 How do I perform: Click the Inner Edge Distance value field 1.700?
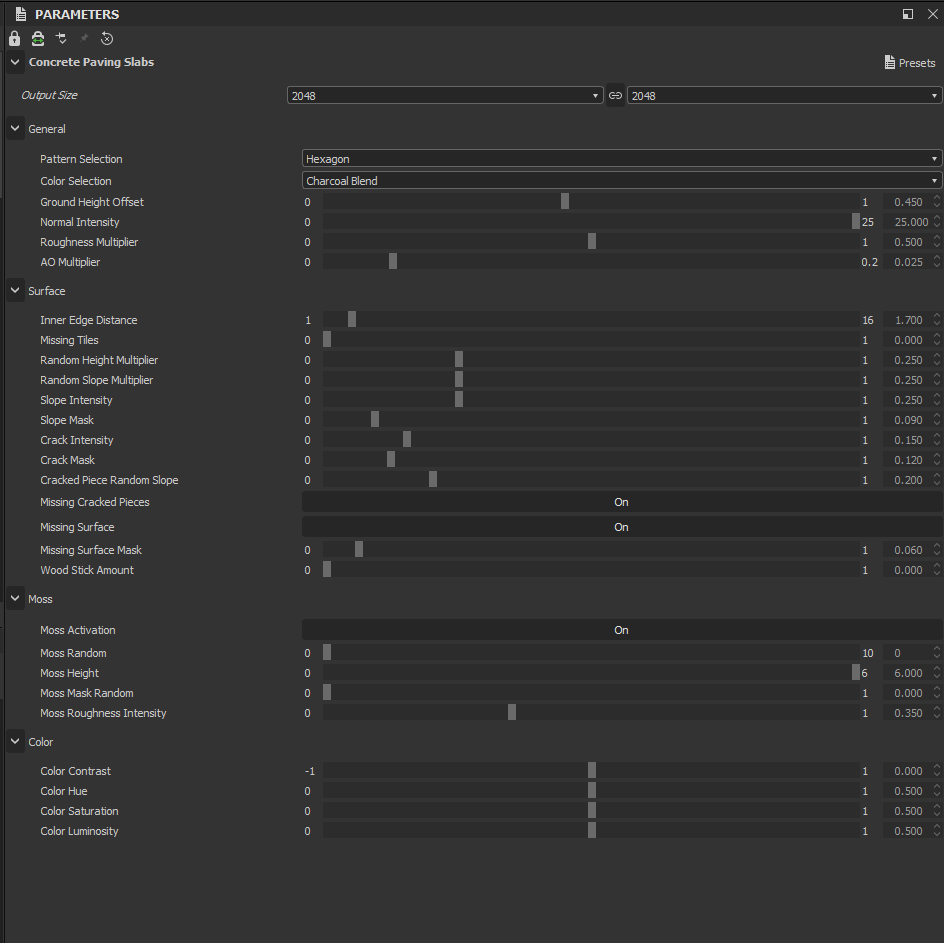point(908,320)
